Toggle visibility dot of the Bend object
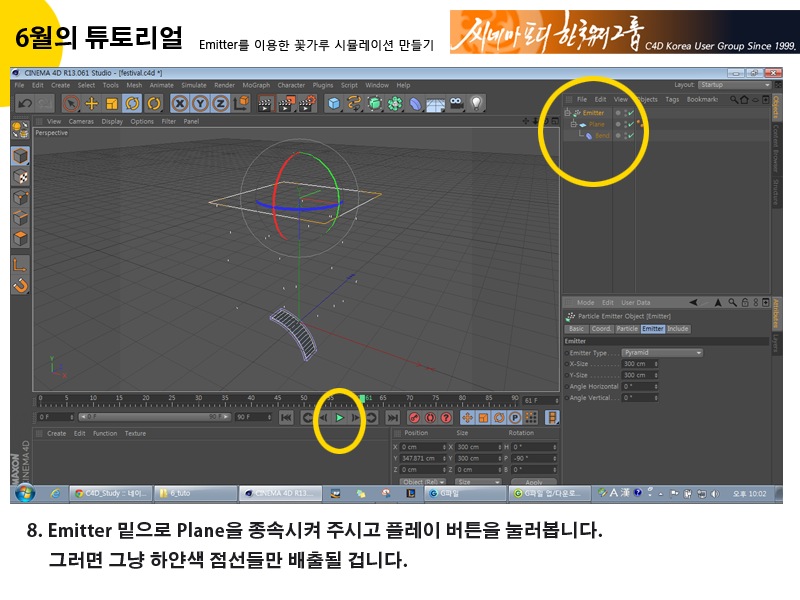This screenshot has height=600, width=800. [618, 135]
